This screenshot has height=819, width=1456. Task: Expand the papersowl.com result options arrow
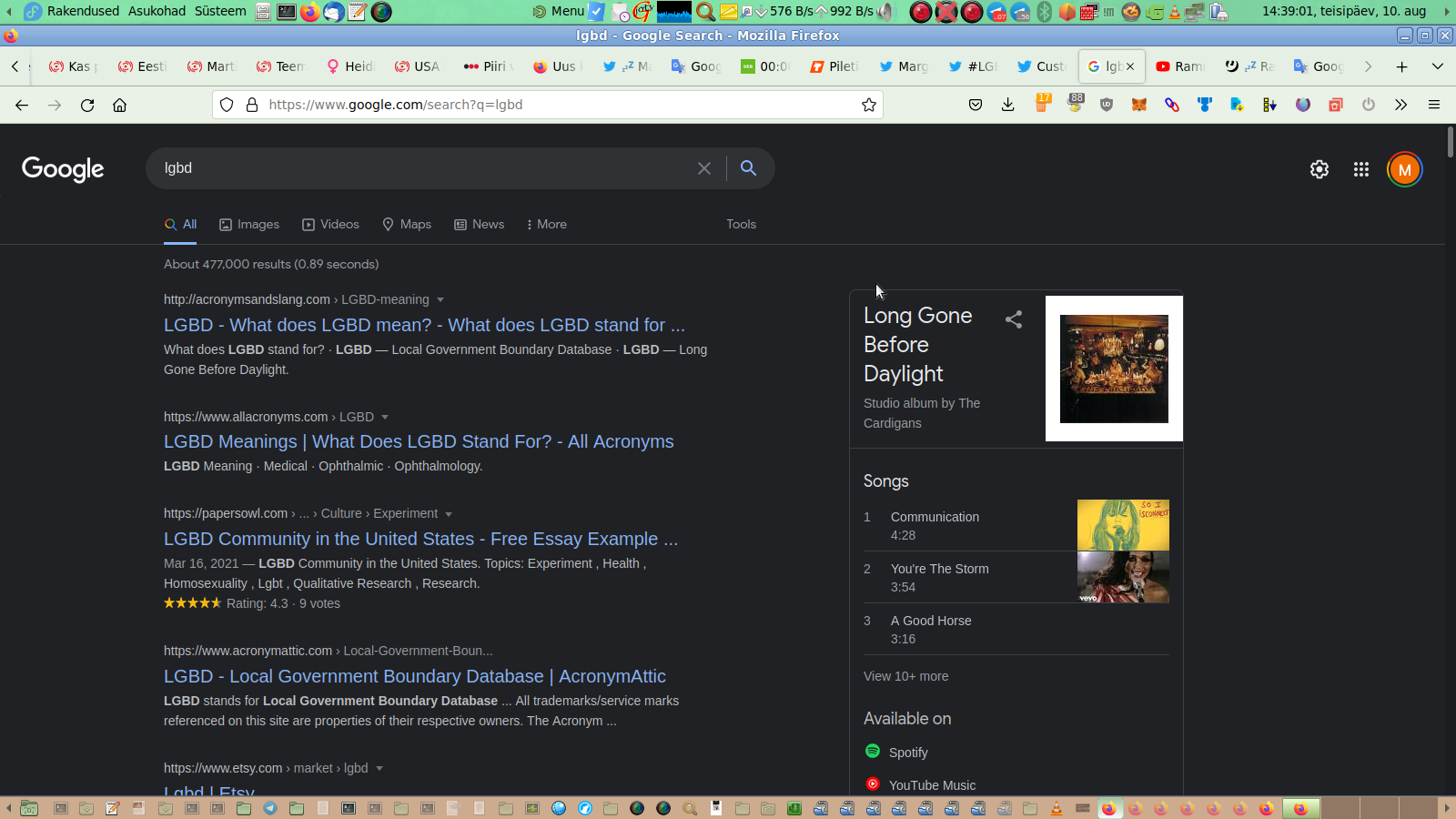pos(449,514)
